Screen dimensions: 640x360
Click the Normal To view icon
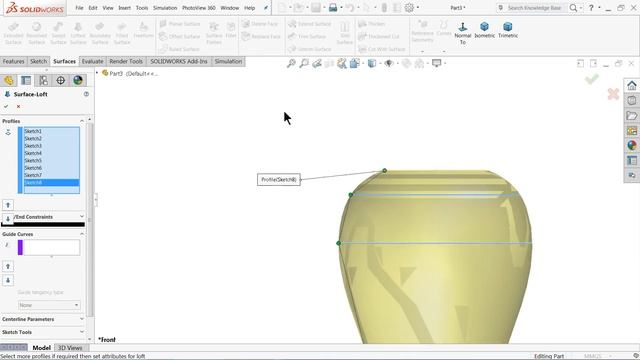click(462, 27)
